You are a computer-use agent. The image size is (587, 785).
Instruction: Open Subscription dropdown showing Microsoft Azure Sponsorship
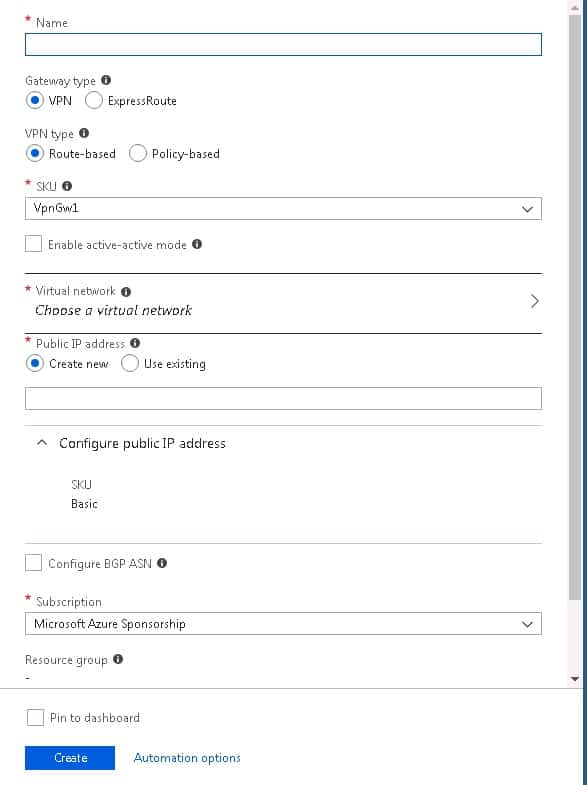283,623
